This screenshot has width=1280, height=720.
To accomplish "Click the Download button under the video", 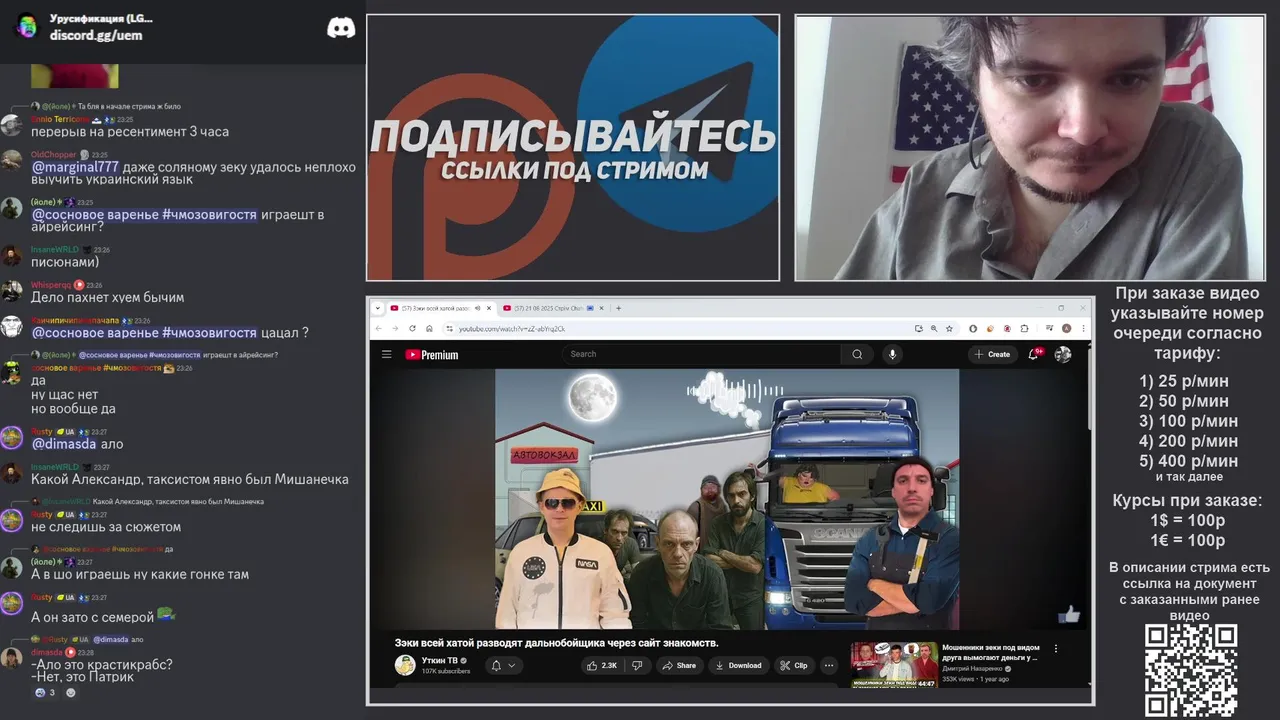I will click(738, 665).
